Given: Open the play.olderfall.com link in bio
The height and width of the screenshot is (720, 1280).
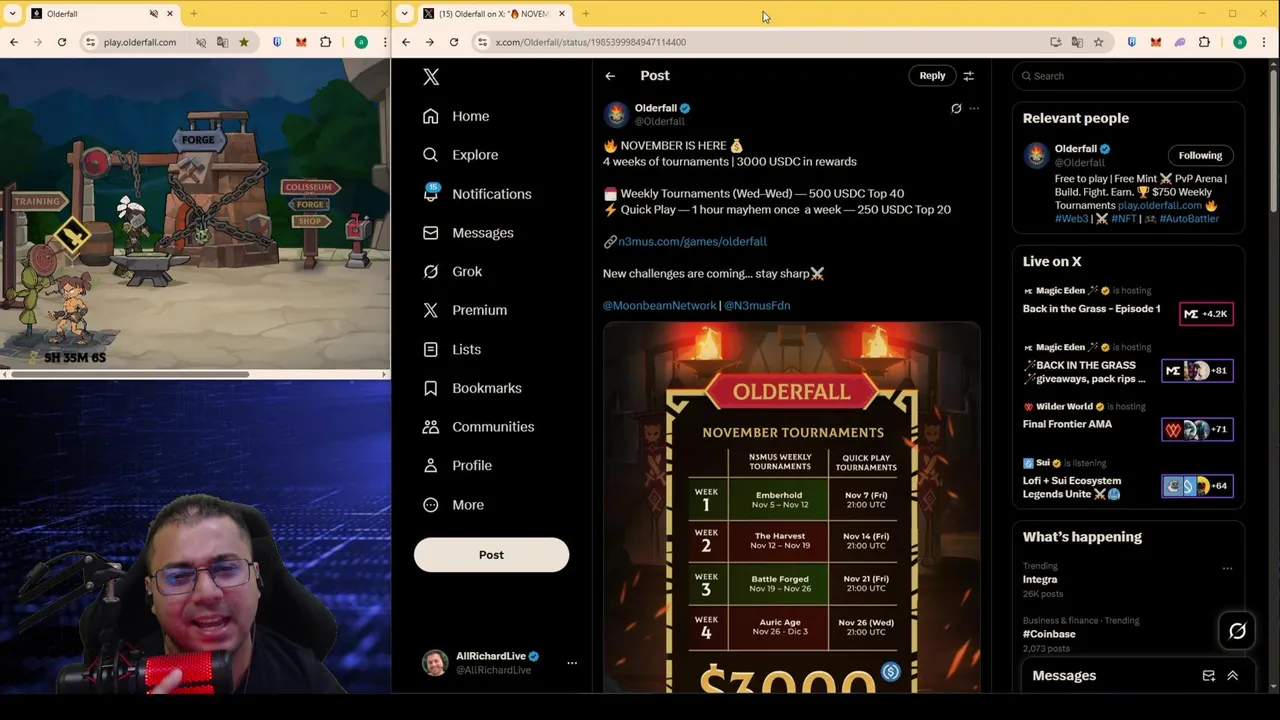Looking at the screenshot, I should [x=1159, y=205].
